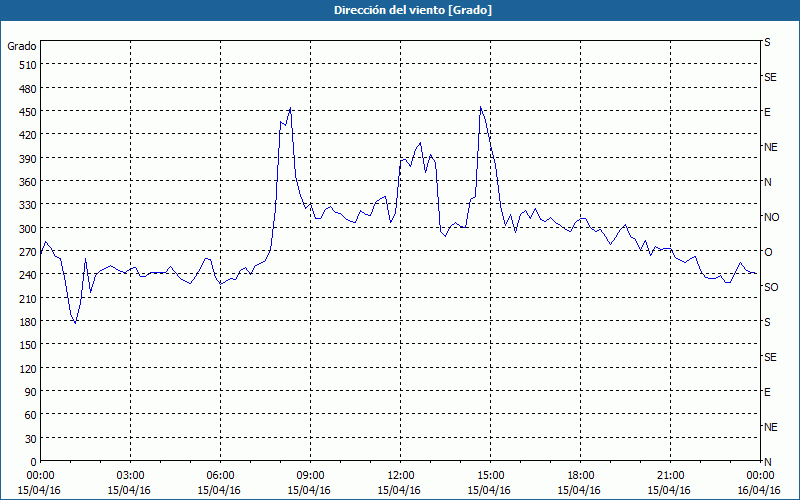Click the 00:00 time label dated 15/04/16
This screenshot has height=500, width=800.
[40, 476]
